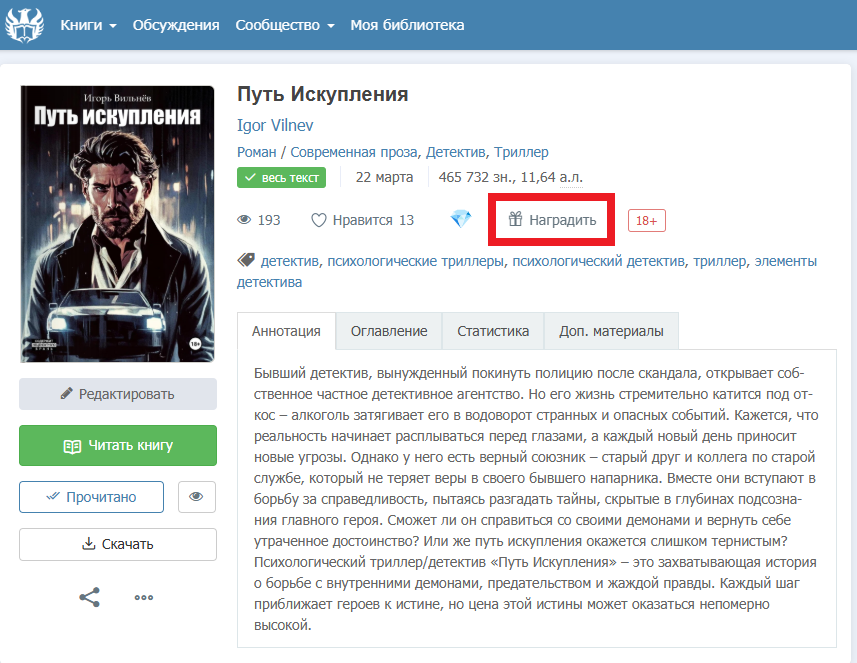Expand the Книги dropdown menu
857x663 pixels.
click(x=88, y=25)
